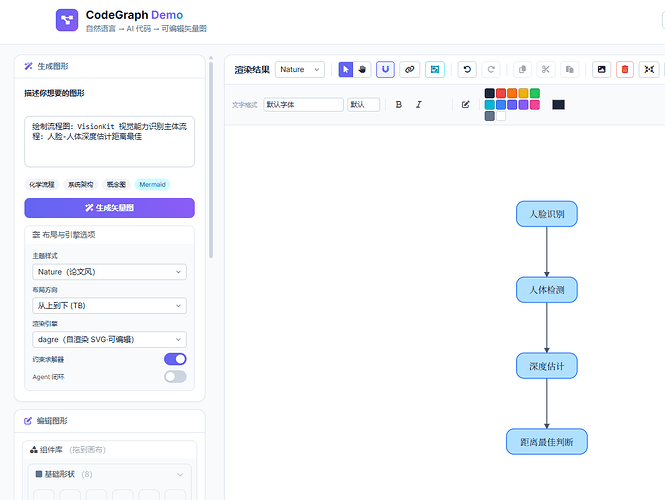Image resolution: width=665 pixels, height=500 pixels.
Task: Select the 系统架构 preset chip
Action: [81, 184]
